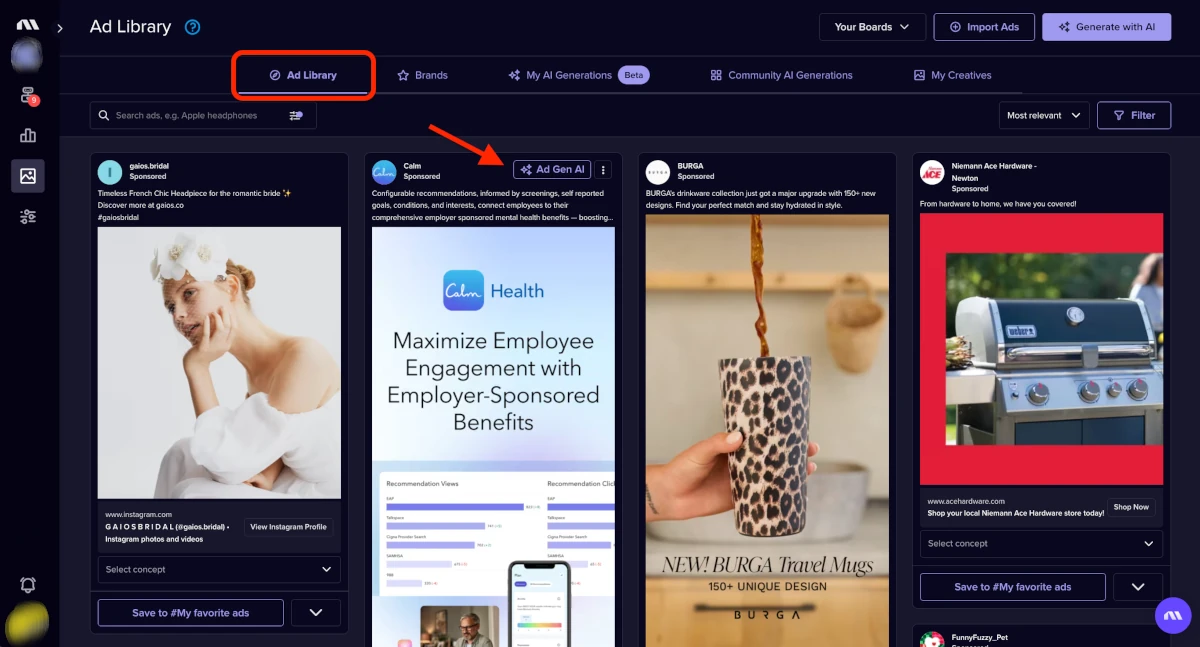Viewport: 1200px width, 647px height.
Task: Open the Calm Health ad creative
Action: coord(493,437)
